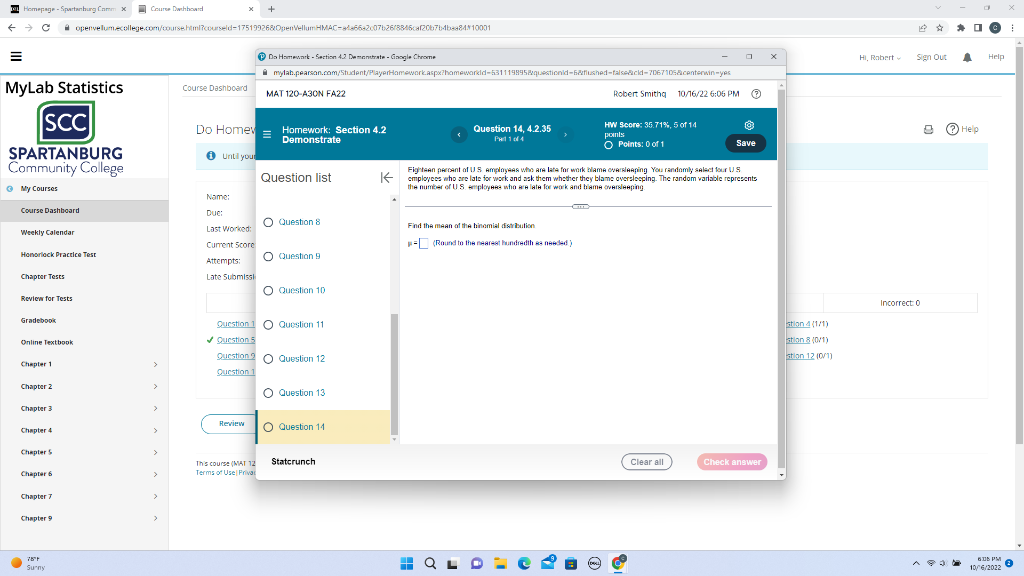Screen dimensions: 1024x576
Task: Expand Chapter 7 in sidebar
Action: click(x=155, y=496)
